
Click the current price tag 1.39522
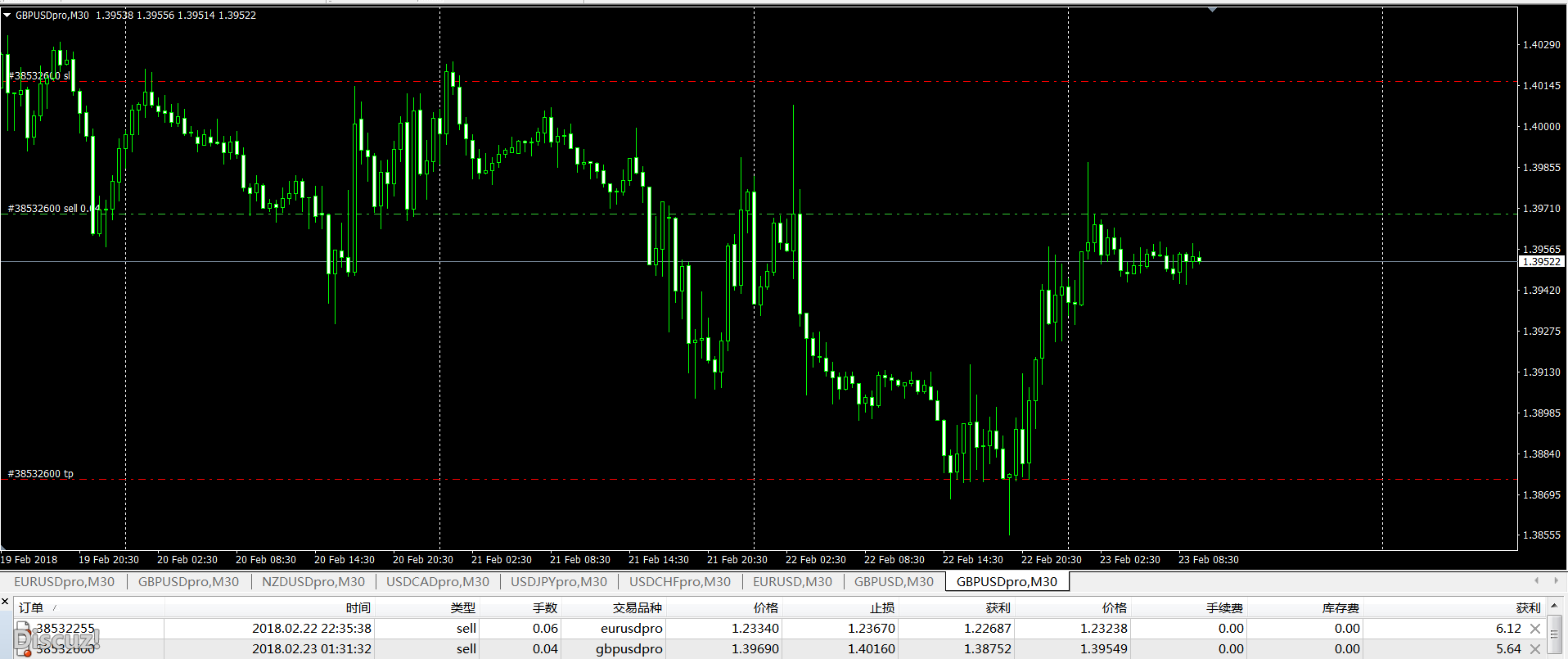coord(1542,262)
